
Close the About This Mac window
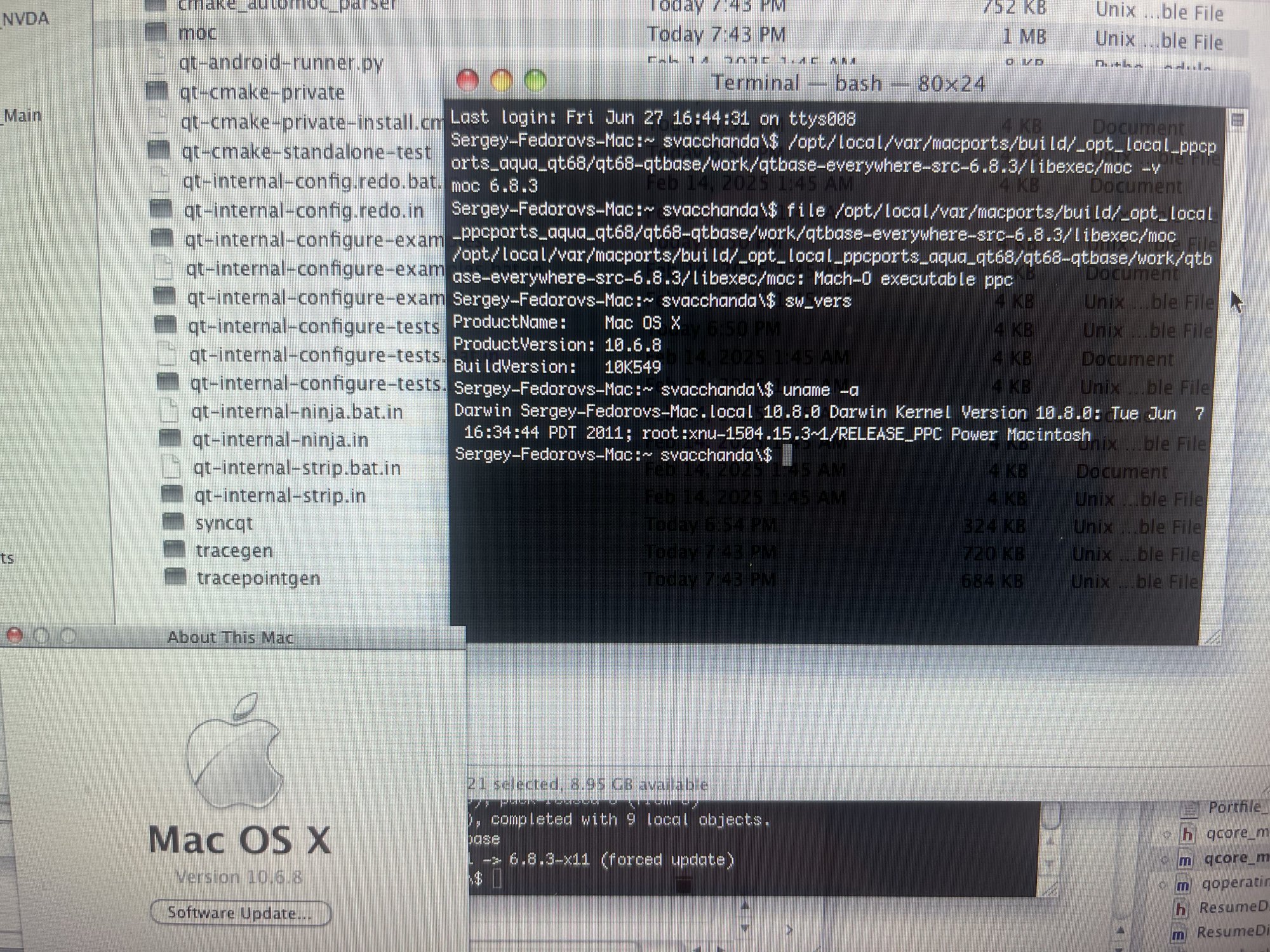[15, 636]
